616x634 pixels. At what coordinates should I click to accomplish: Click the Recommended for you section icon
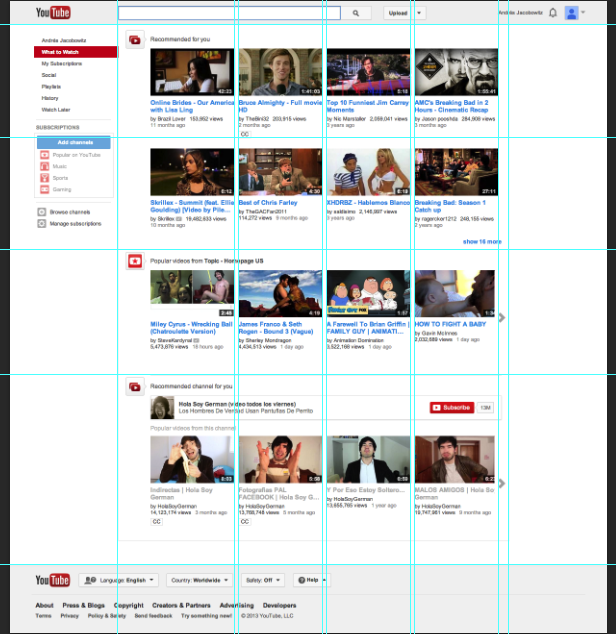(x=135, y=40)
